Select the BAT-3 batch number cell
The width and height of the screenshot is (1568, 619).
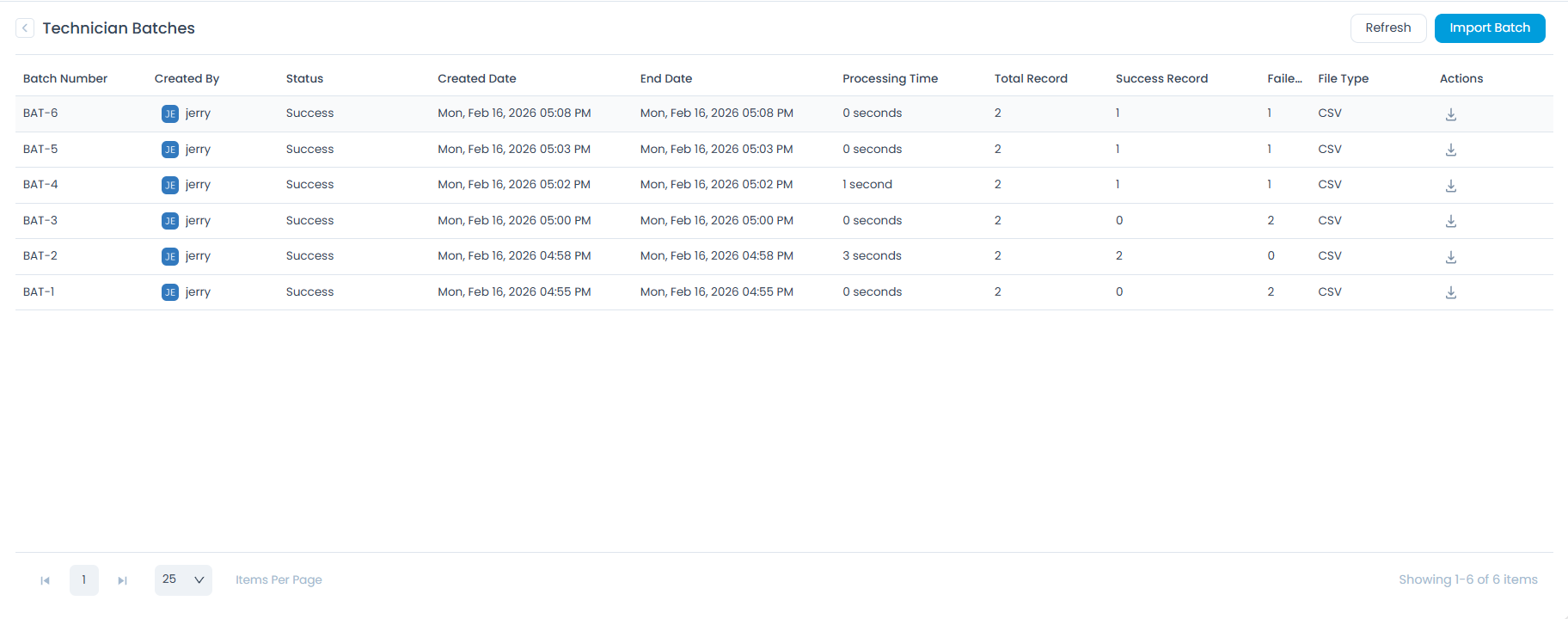pos(40,220)
